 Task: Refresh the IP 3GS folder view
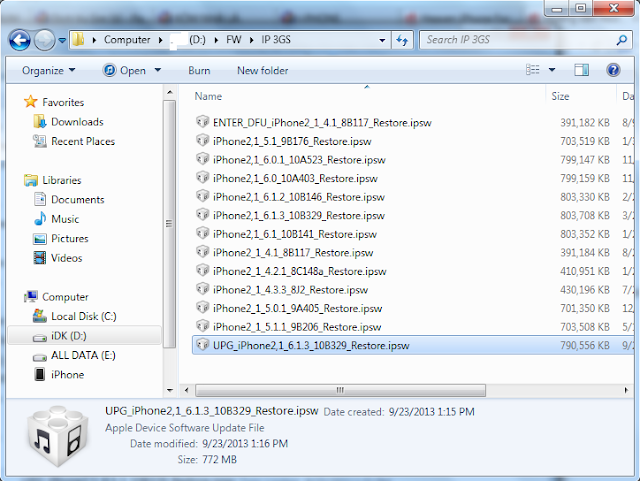point(402,40)
